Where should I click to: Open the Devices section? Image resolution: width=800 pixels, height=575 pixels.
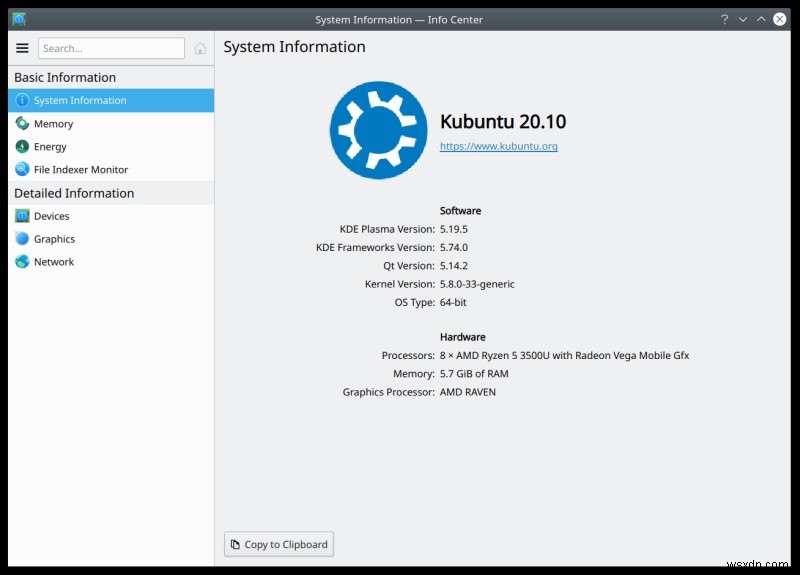(111, 216)
